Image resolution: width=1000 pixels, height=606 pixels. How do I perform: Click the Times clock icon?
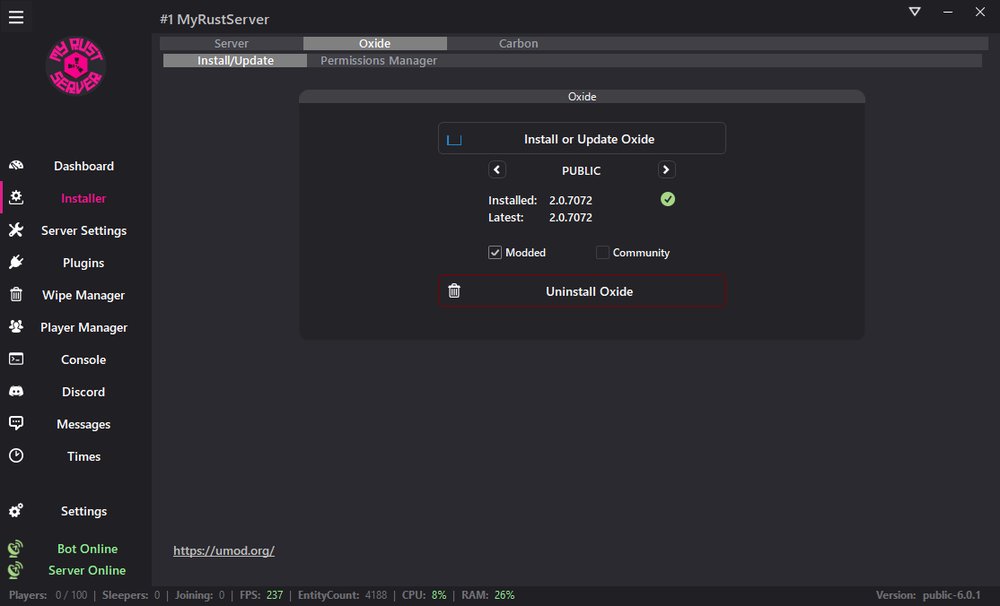[16, 455]
